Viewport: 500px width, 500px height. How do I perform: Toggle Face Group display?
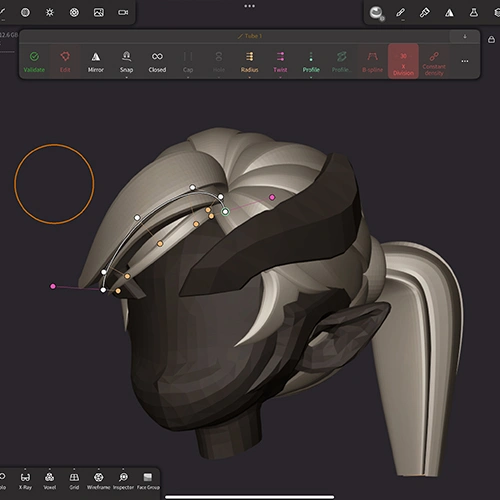click(148, 481)
